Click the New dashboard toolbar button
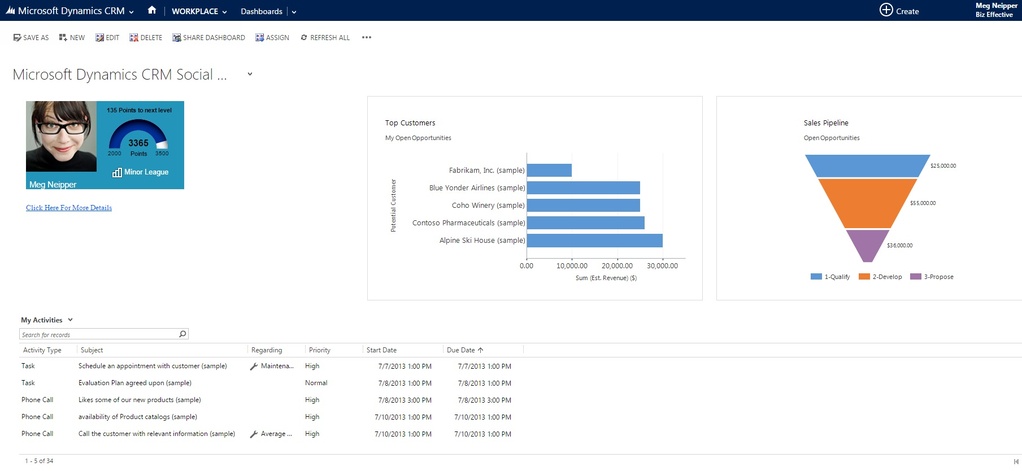This screenshot has height=471, width=1022. pos(72,38)
